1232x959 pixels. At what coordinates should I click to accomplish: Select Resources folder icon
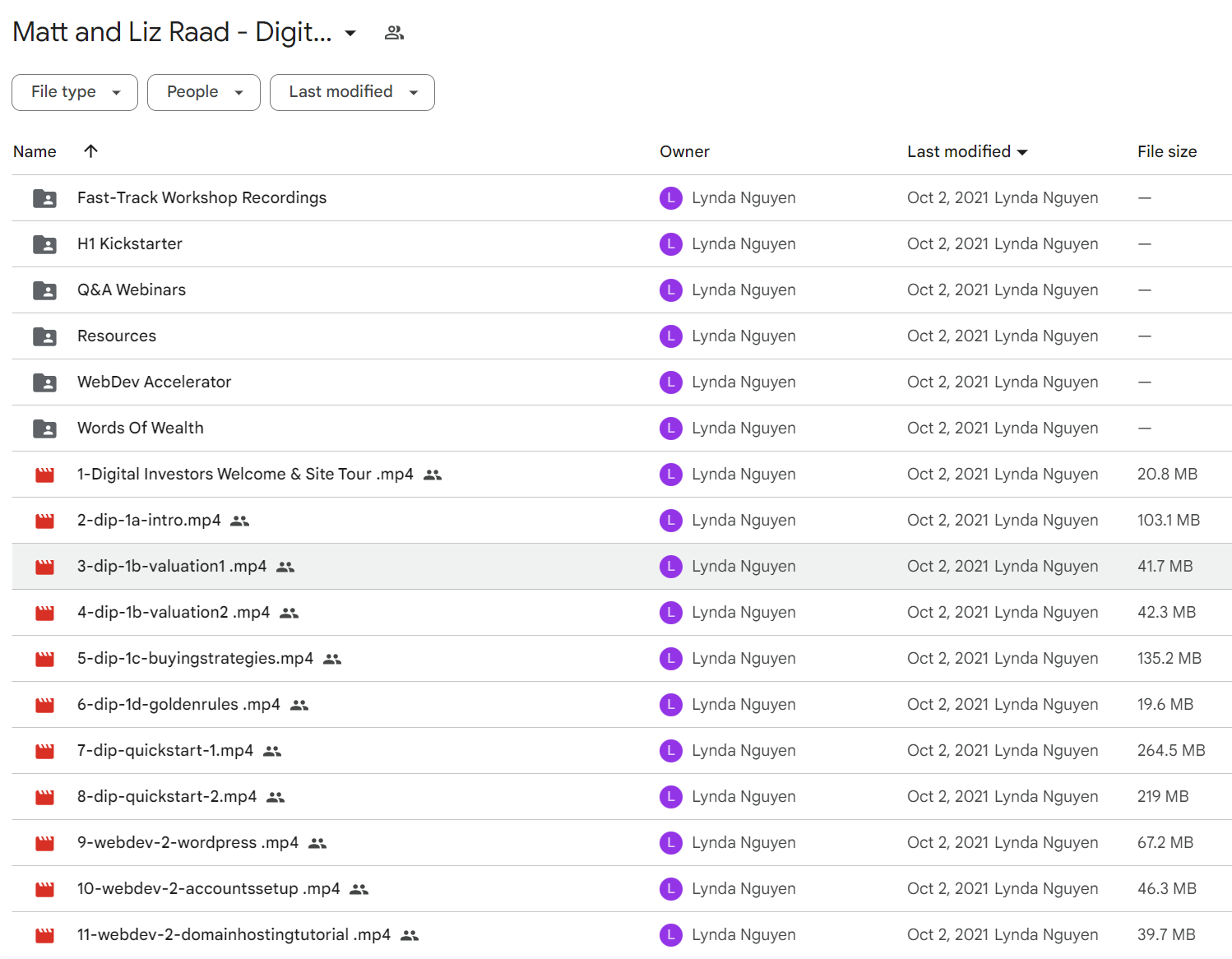[44, 336]
